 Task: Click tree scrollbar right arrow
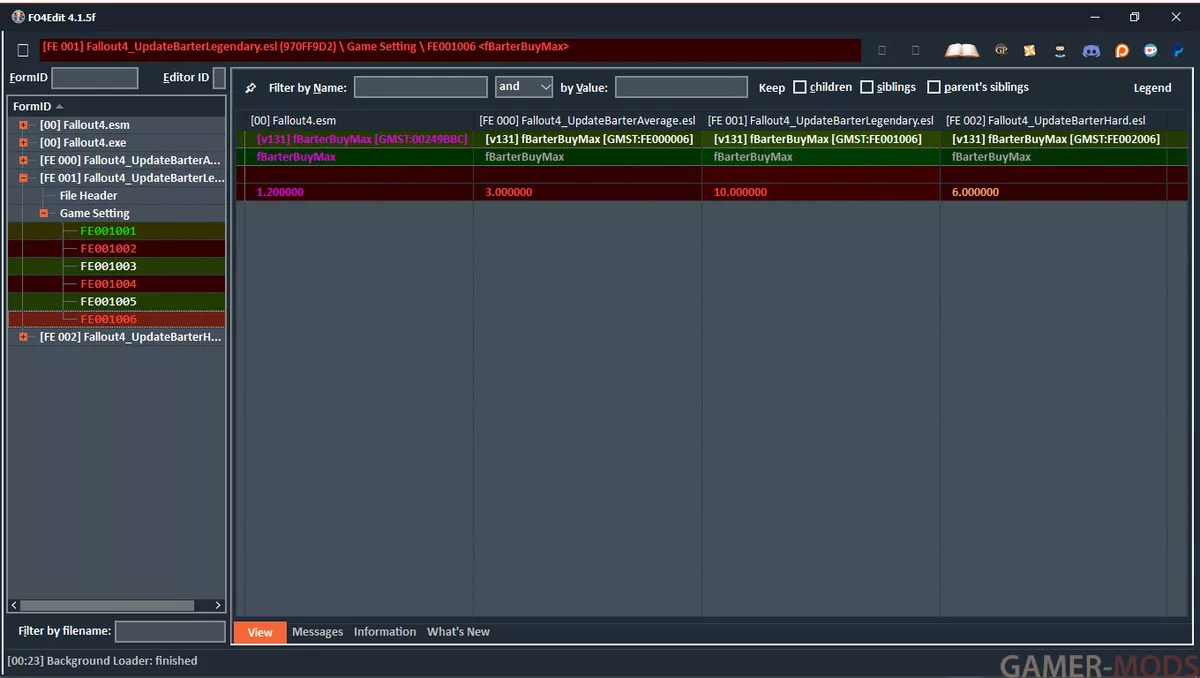click(x=218, y=605)
